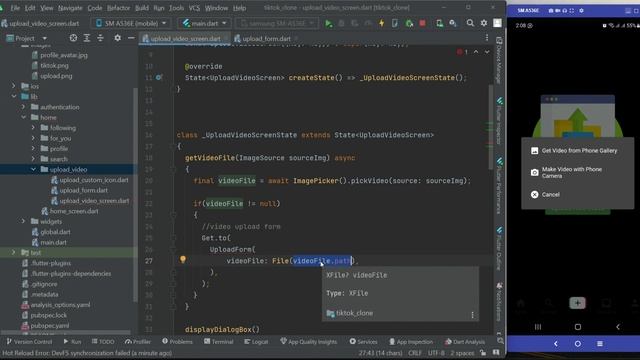This screenshot has width=640, height=360.
Task: Tap Make Video with Phone Camera
Action: 578,172
